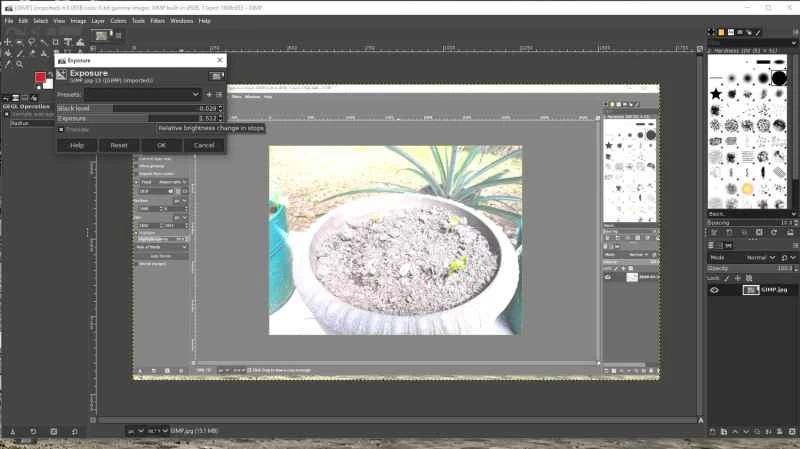The height and width of the screenshot is (449, 800).
Task: Toggle the Preview checkbox in Exposure dialog
Action: (61, 129)
